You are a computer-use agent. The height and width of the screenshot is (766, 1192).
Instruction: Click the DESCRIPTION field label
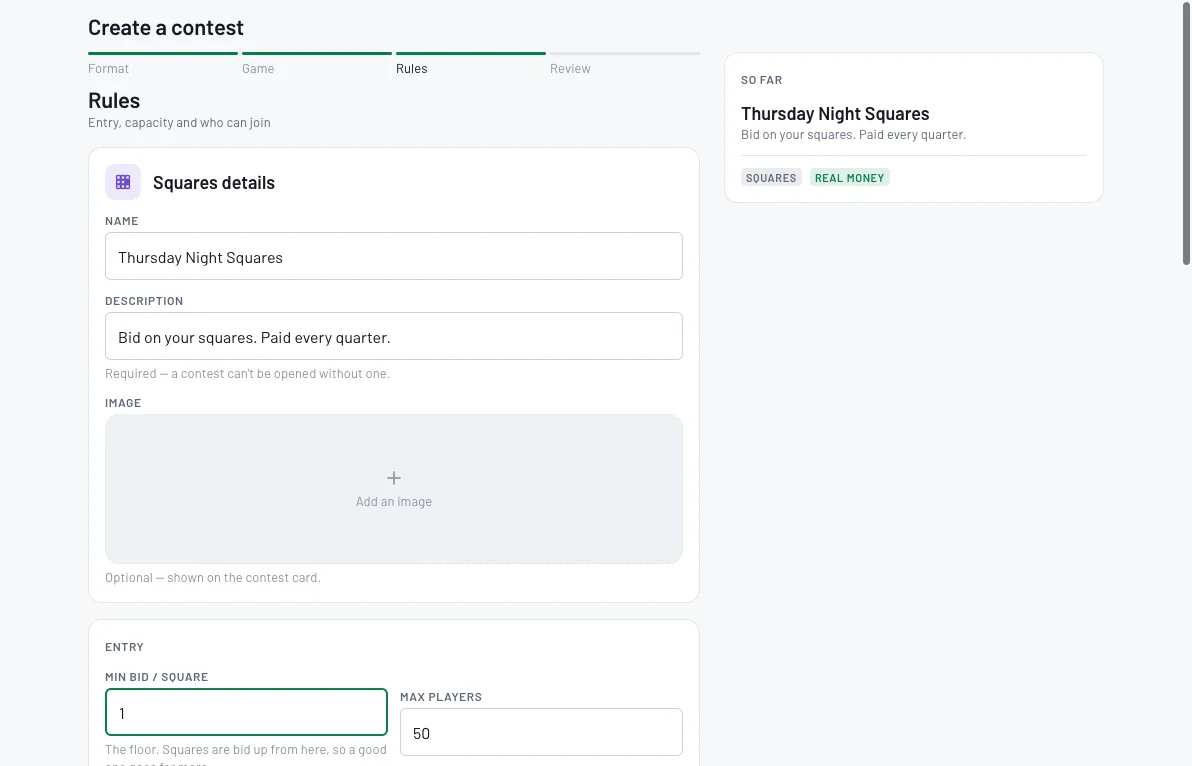pos(144,301)
